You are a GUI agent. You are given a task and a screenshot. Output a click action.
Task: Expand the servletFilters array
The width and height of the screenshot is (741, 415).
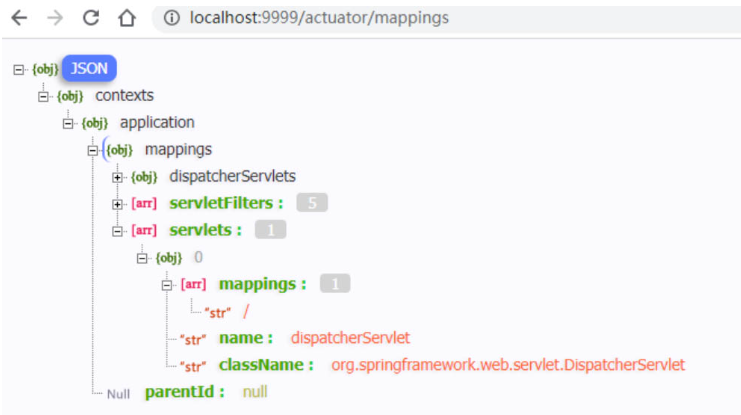pos(118,204)
